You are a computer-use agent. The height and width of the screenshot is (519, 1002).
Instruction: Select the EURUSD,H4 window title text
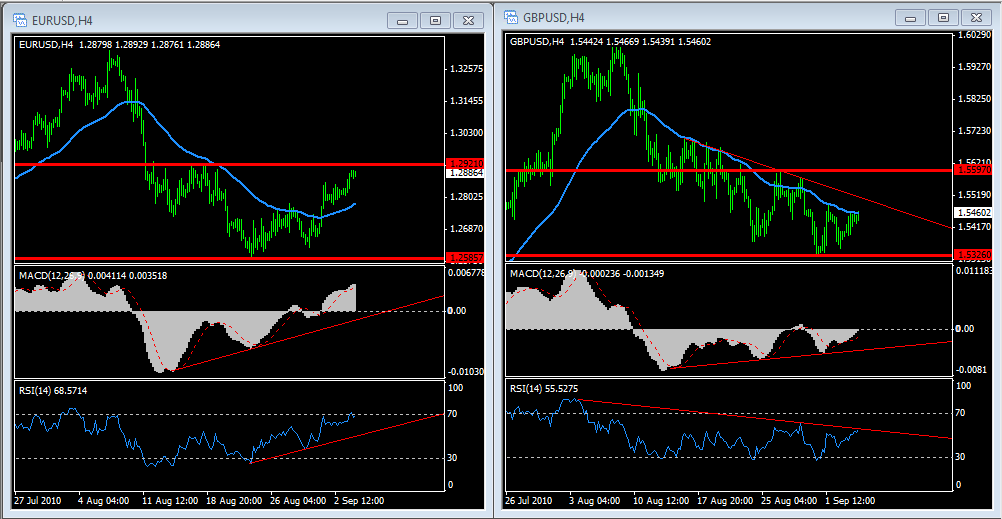62,20
